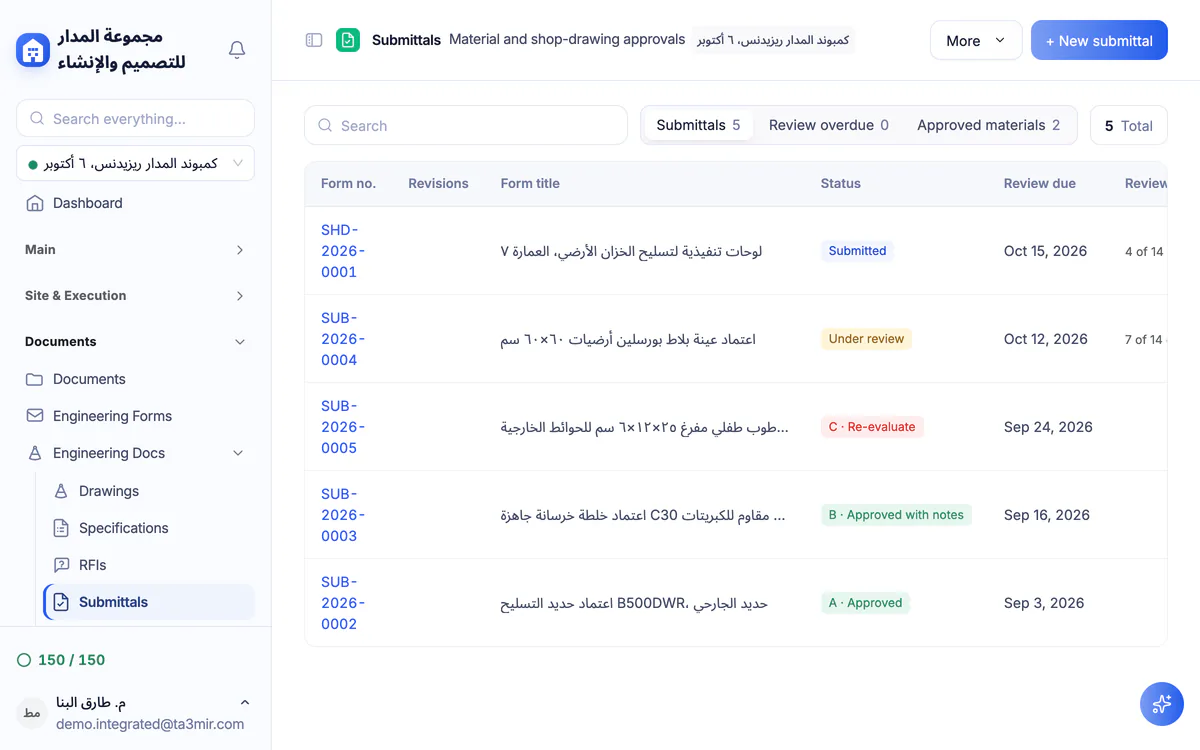The width and height of the screenshot is (1200, 750).
Task: Open the More dropdown
Action: click(976, 40)
